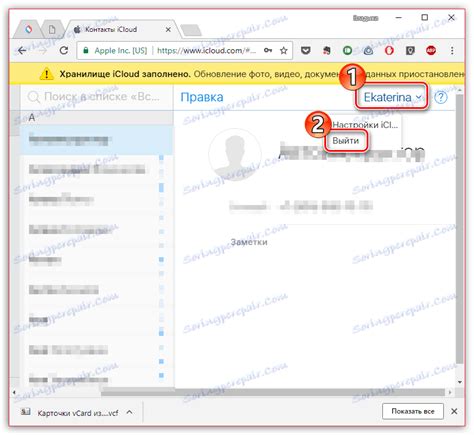Open saved password key icon in address bar
The height and width of the screenshot is (435, 474).
tap(268, 50)
